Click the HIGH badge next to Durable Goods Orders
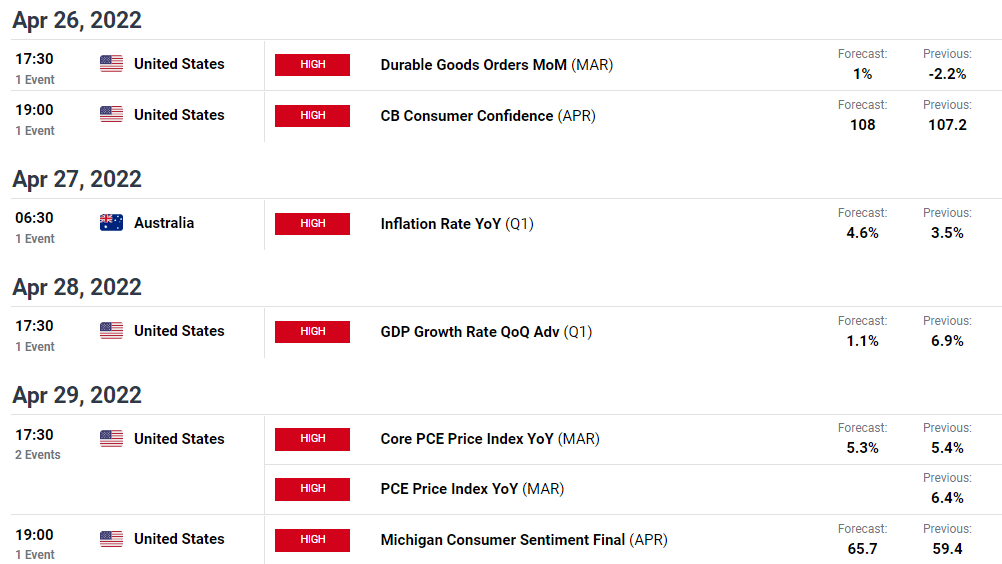This screenshot has width=1002, height=564. coord(312,65)
